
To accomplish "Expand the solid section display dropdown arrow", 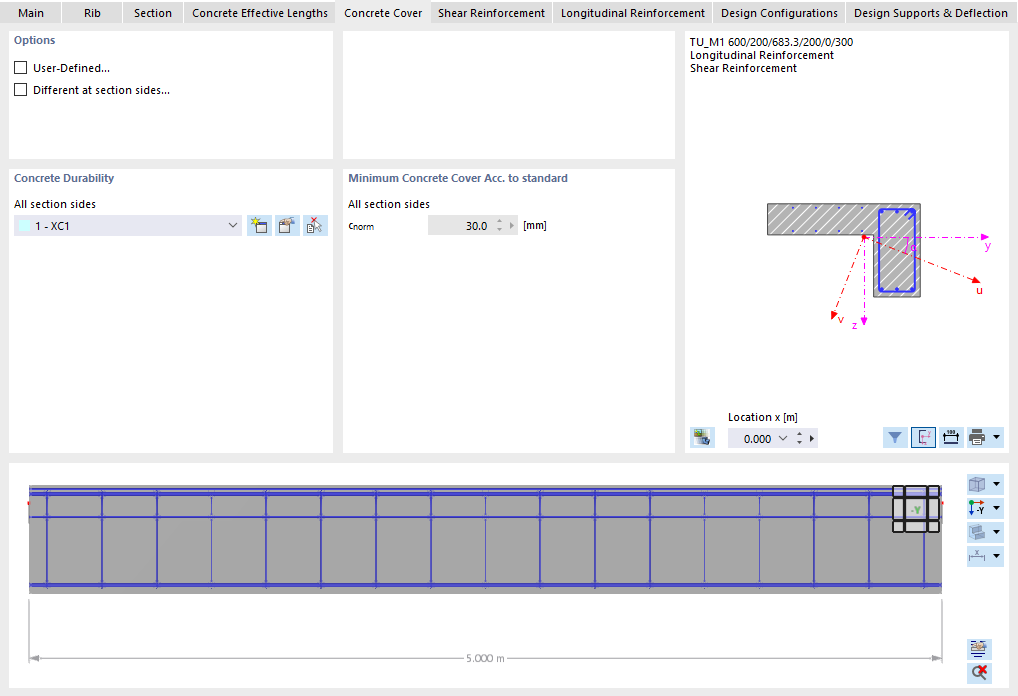I will coord(997,532).
